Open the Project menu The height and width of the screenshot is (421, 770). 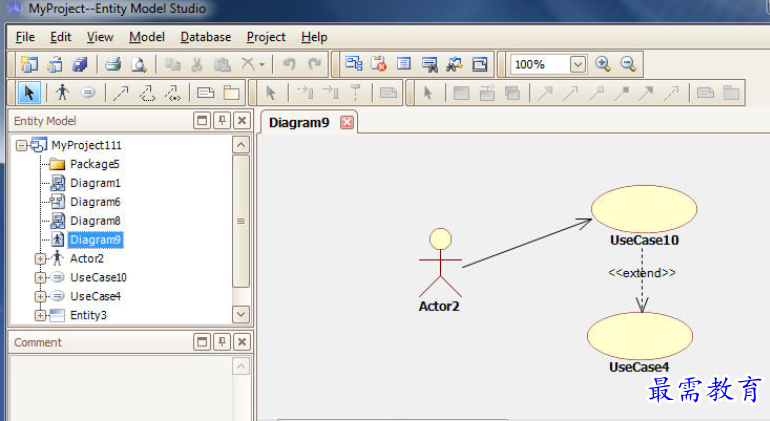click(x=266, y=37)
